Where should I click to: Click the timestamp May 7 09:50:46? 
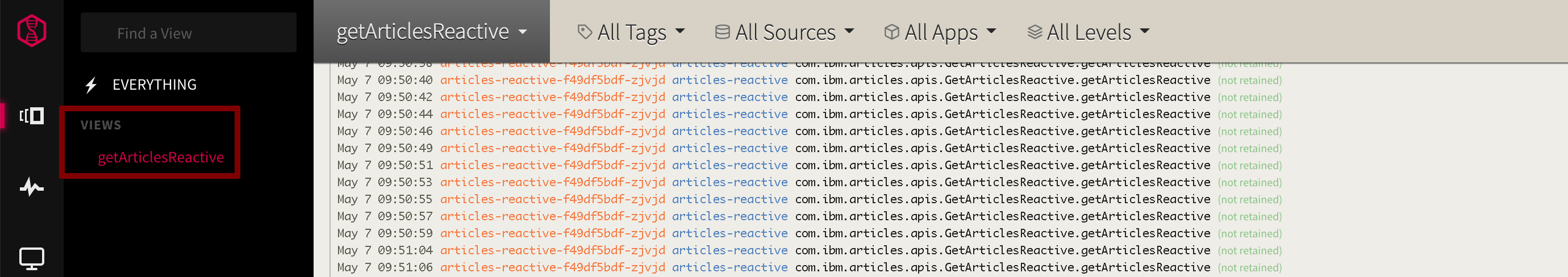tap(385, 132)
